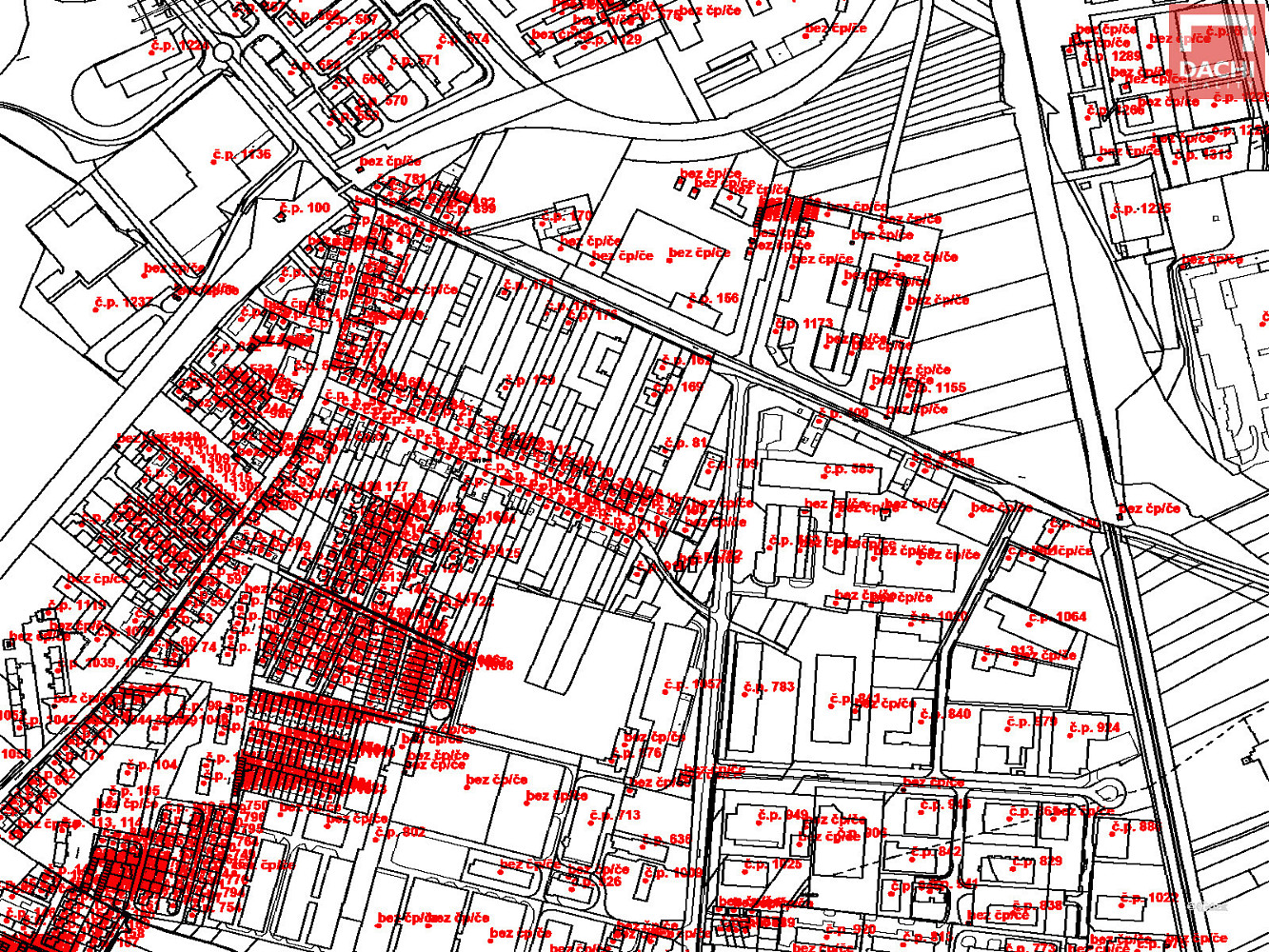
Task: Select the building labeled č.p. 574
Action: (x=464, y=39)
